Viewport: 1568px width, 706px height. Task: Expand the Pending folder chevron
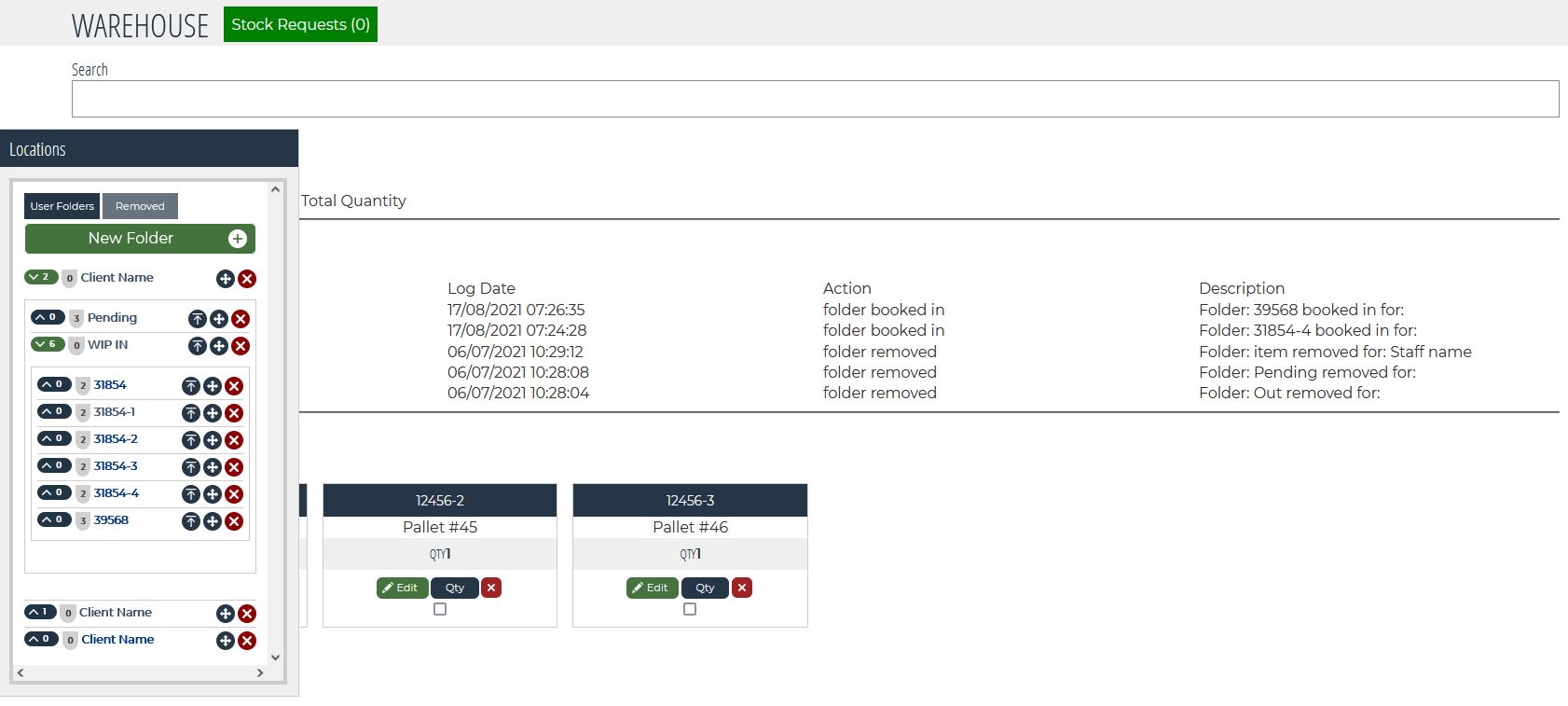[48, 317]
